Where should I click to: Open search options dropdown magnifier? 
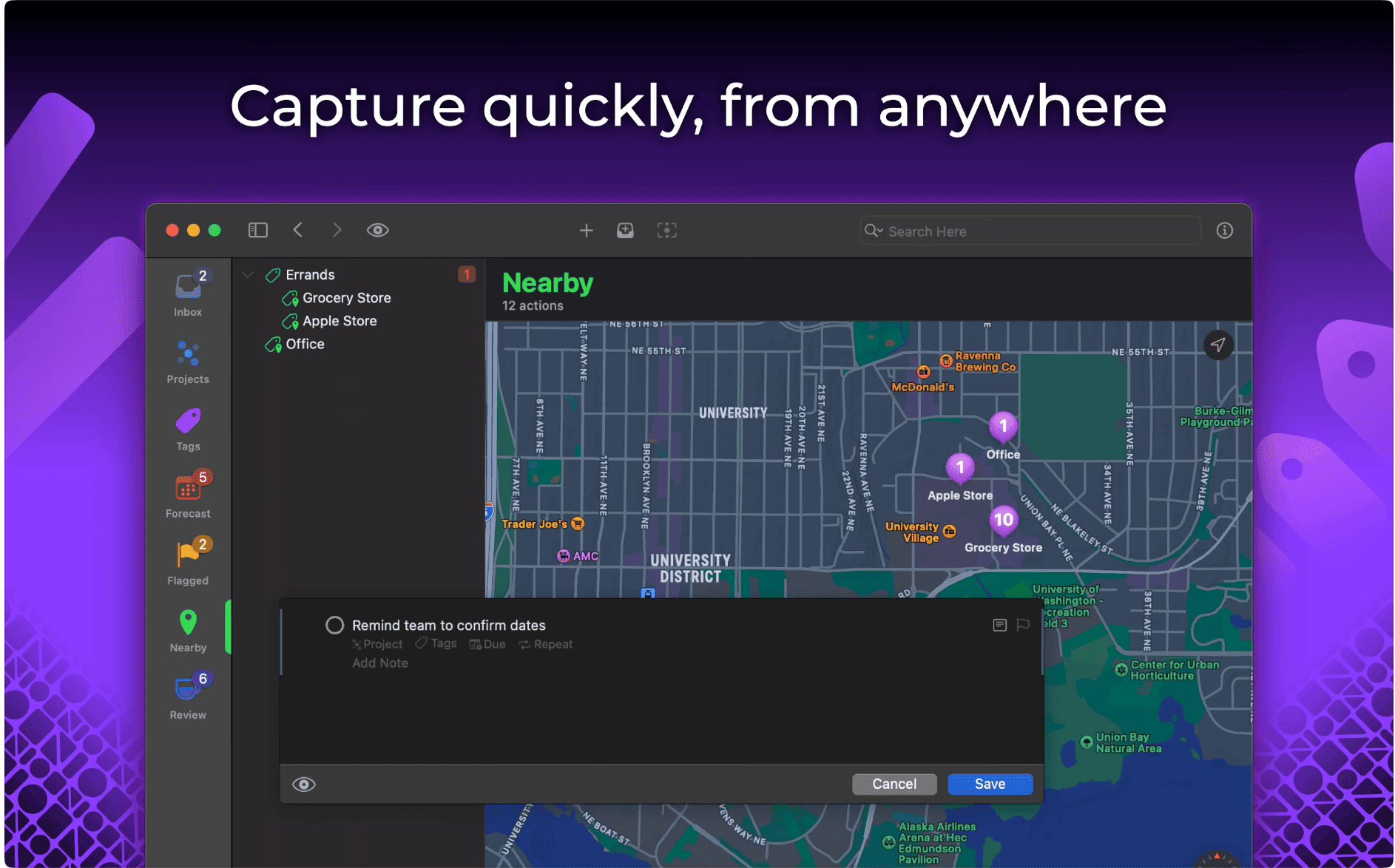(x=874, y=231)
